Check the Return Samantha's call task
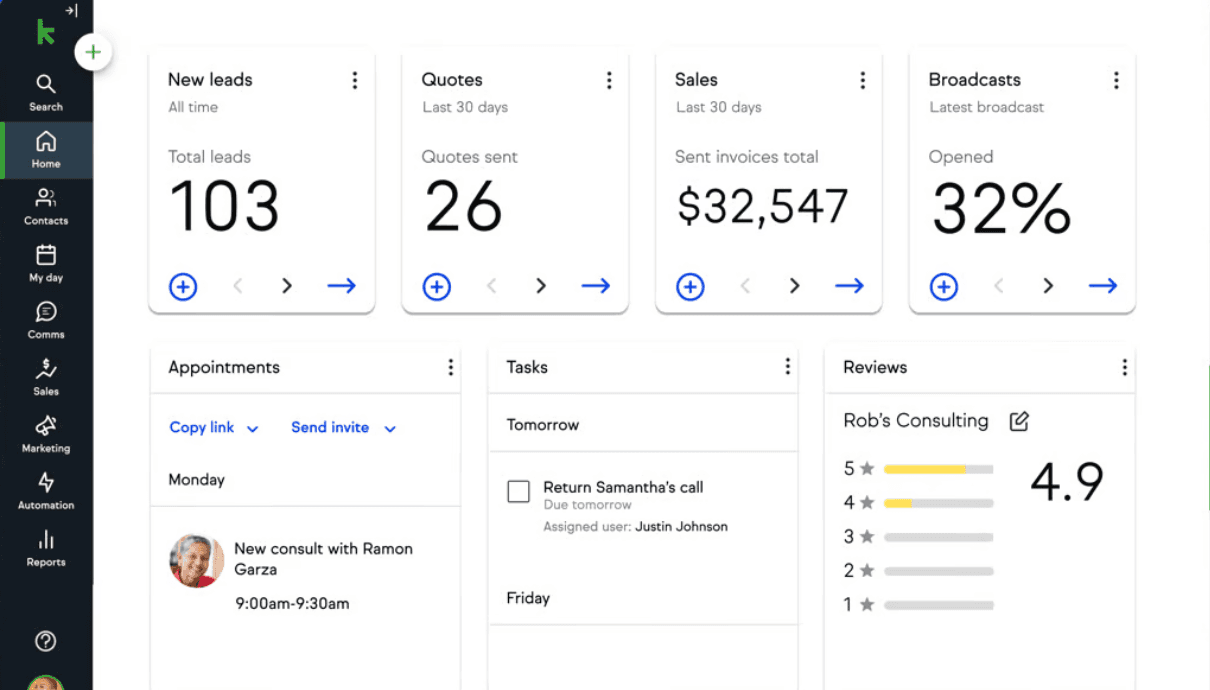This screenshot has width=1210, height=690. pyautogui.click(x=518, y=492)
